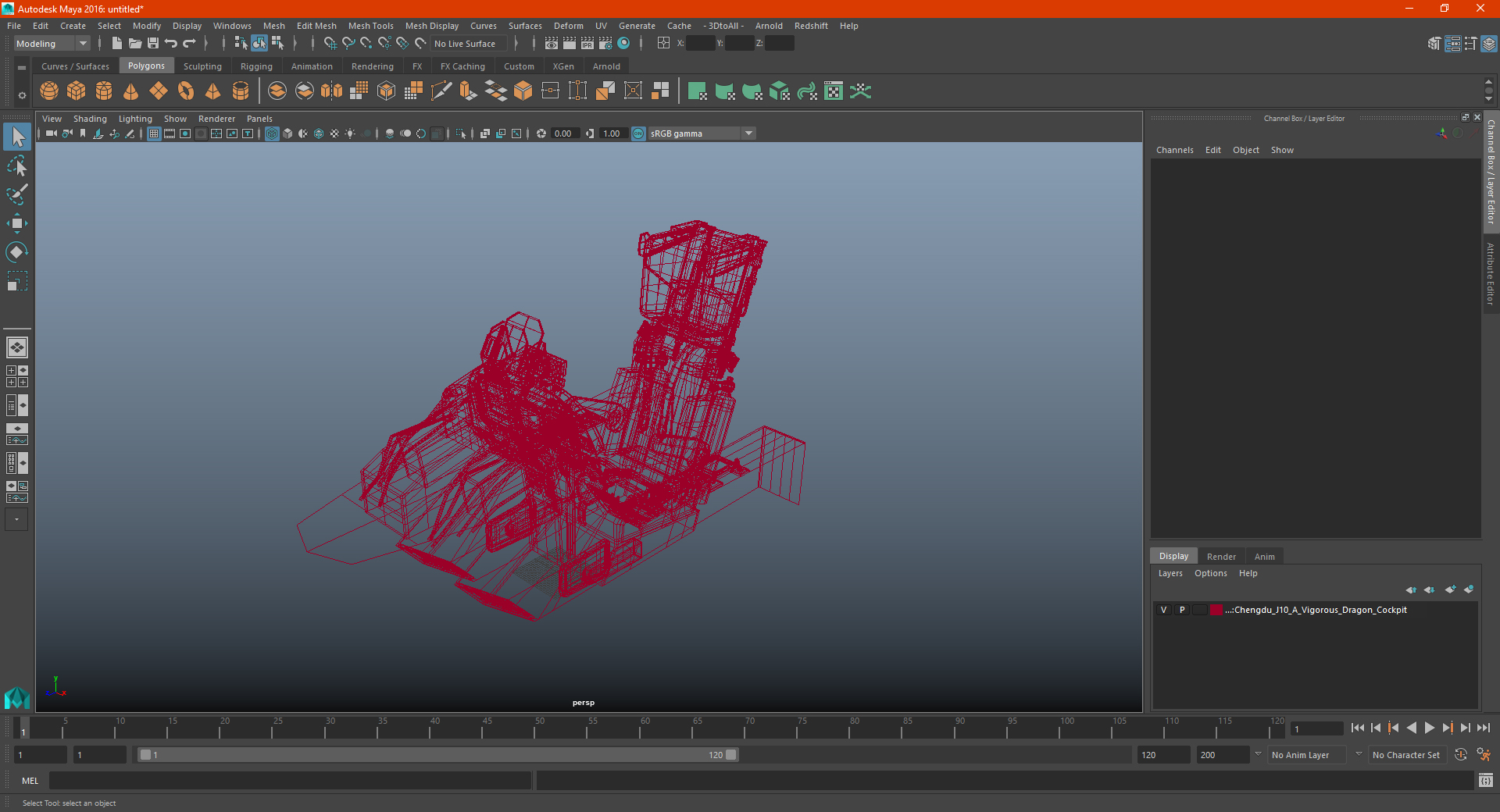
Task: Activate the Move tool in toolbox
Action: (17, 223)
